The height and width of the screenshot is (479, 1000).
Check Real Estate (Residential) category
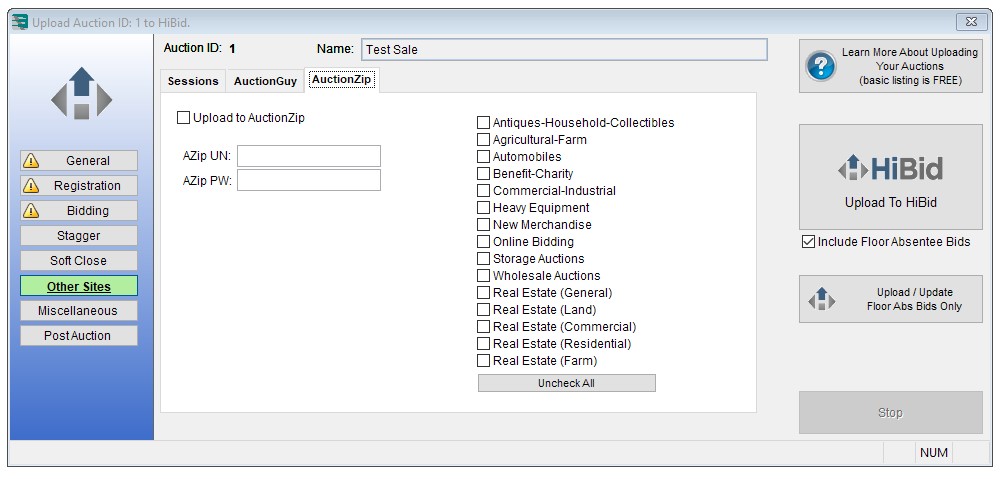[x=483, y=344]
